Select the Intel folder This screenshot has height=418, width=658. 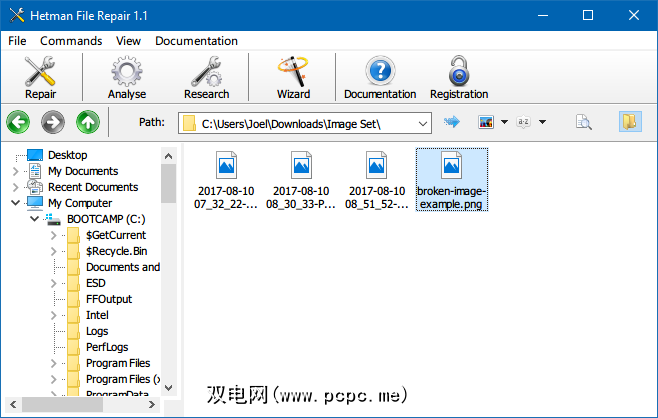tap(97, 315)
